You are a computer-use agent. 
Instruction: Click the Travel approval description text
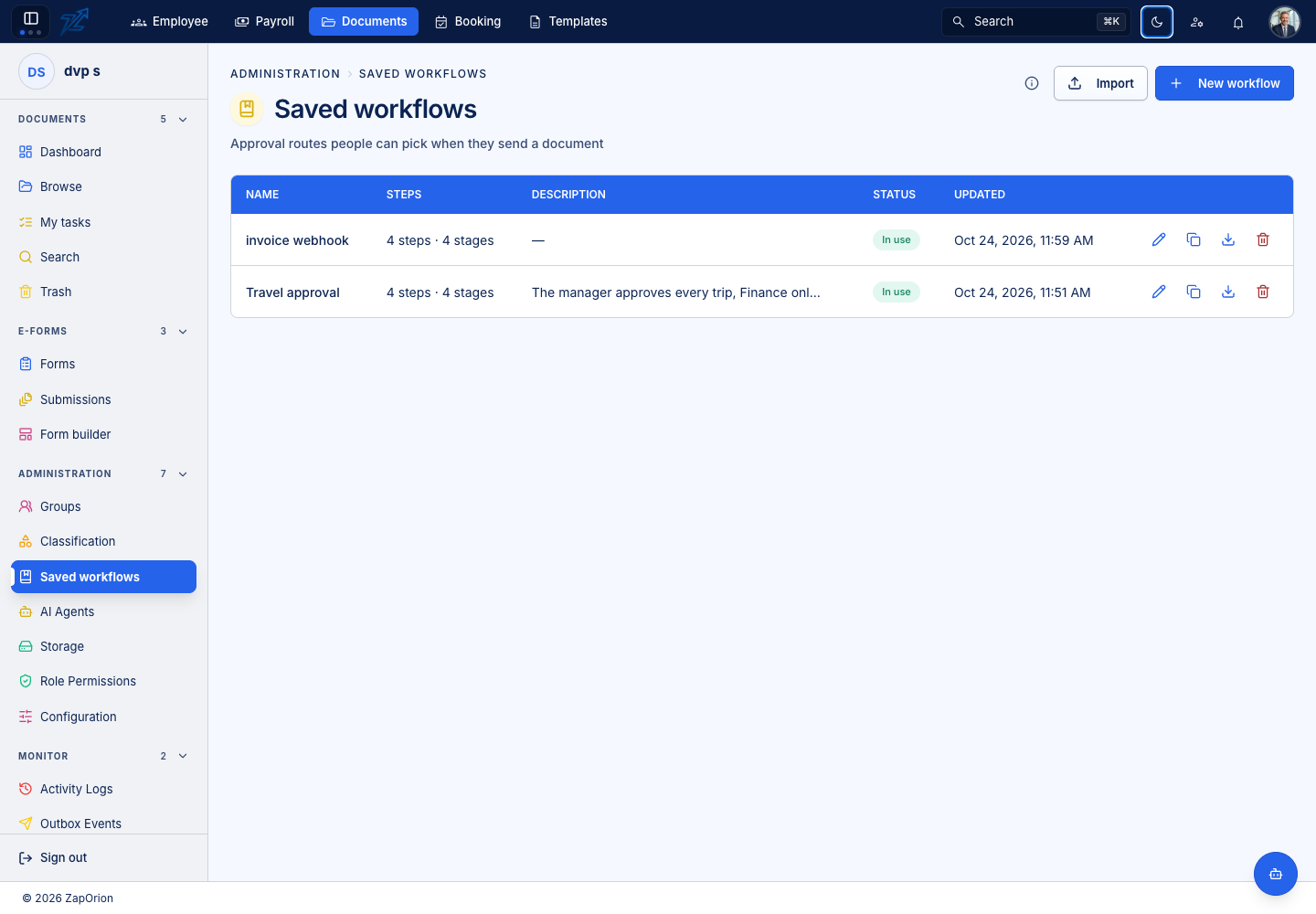click(676, 292)
